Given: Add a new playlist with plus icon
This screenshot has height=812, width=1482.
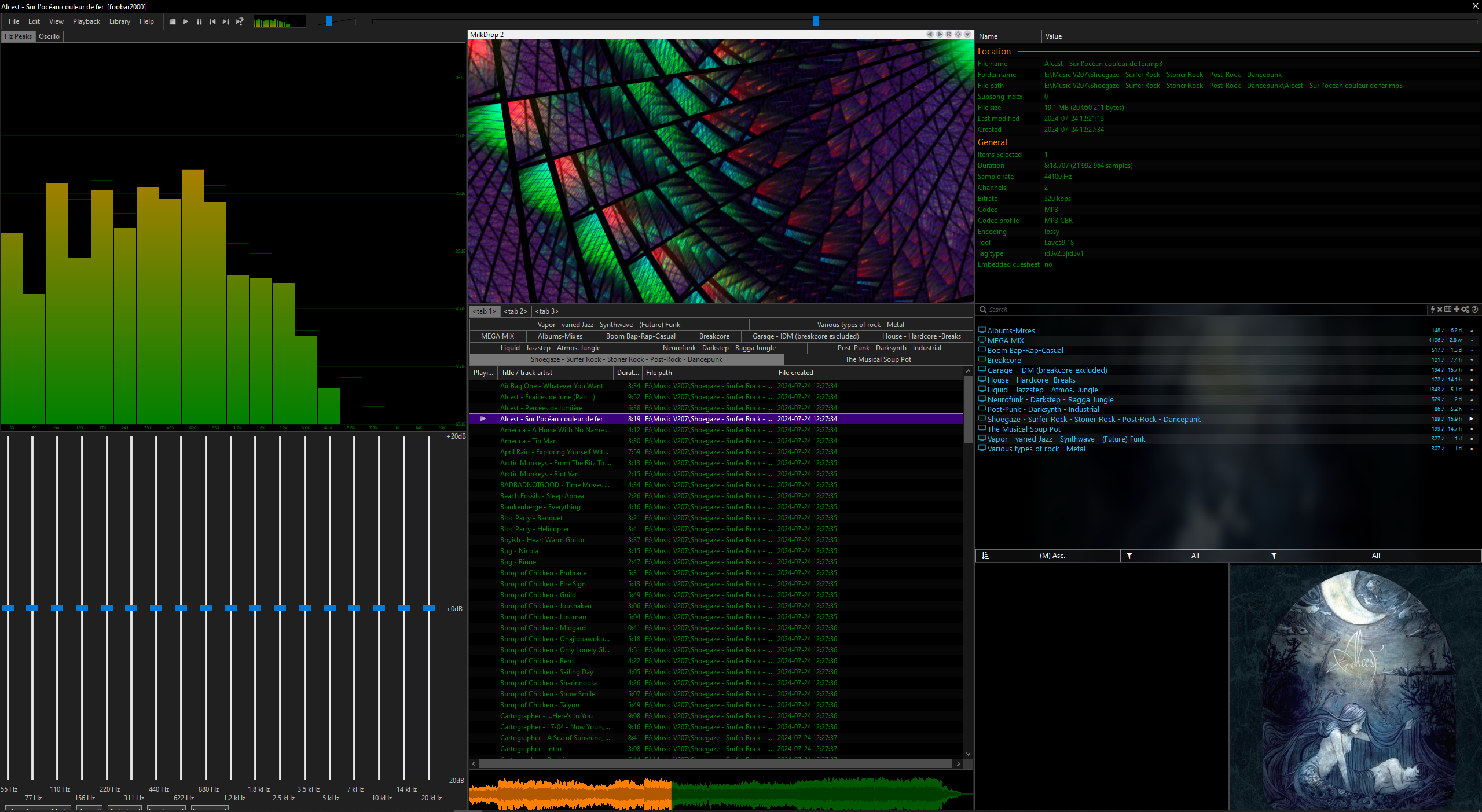Looking at the screenshot, I should coord(1457,310).
